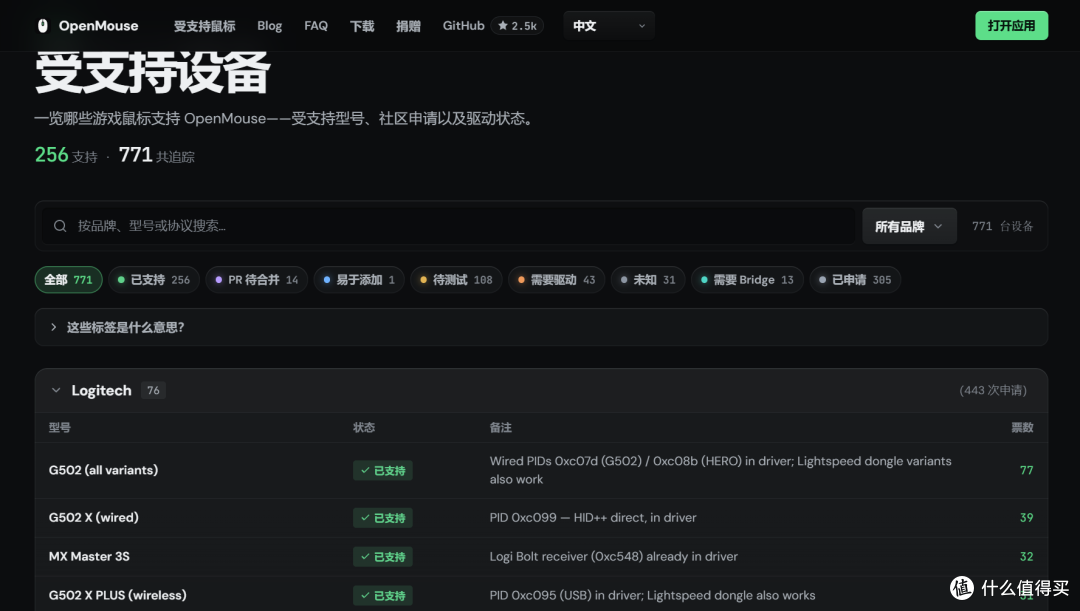Focus the brand, model or protocol search field
This screenshot has height=611, width=1080.
tap(448, 226)
